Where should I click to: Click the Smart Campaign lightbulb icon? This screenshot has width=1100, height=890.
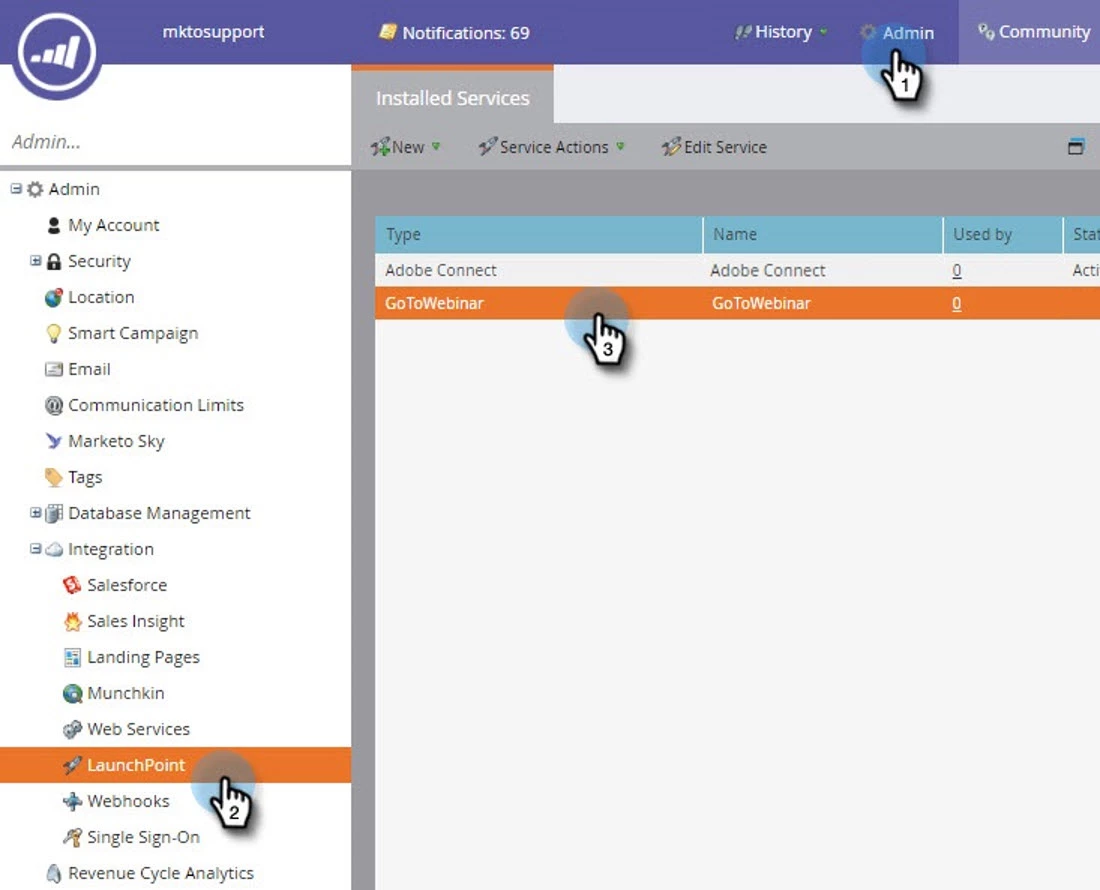click(x=54, y=333)
